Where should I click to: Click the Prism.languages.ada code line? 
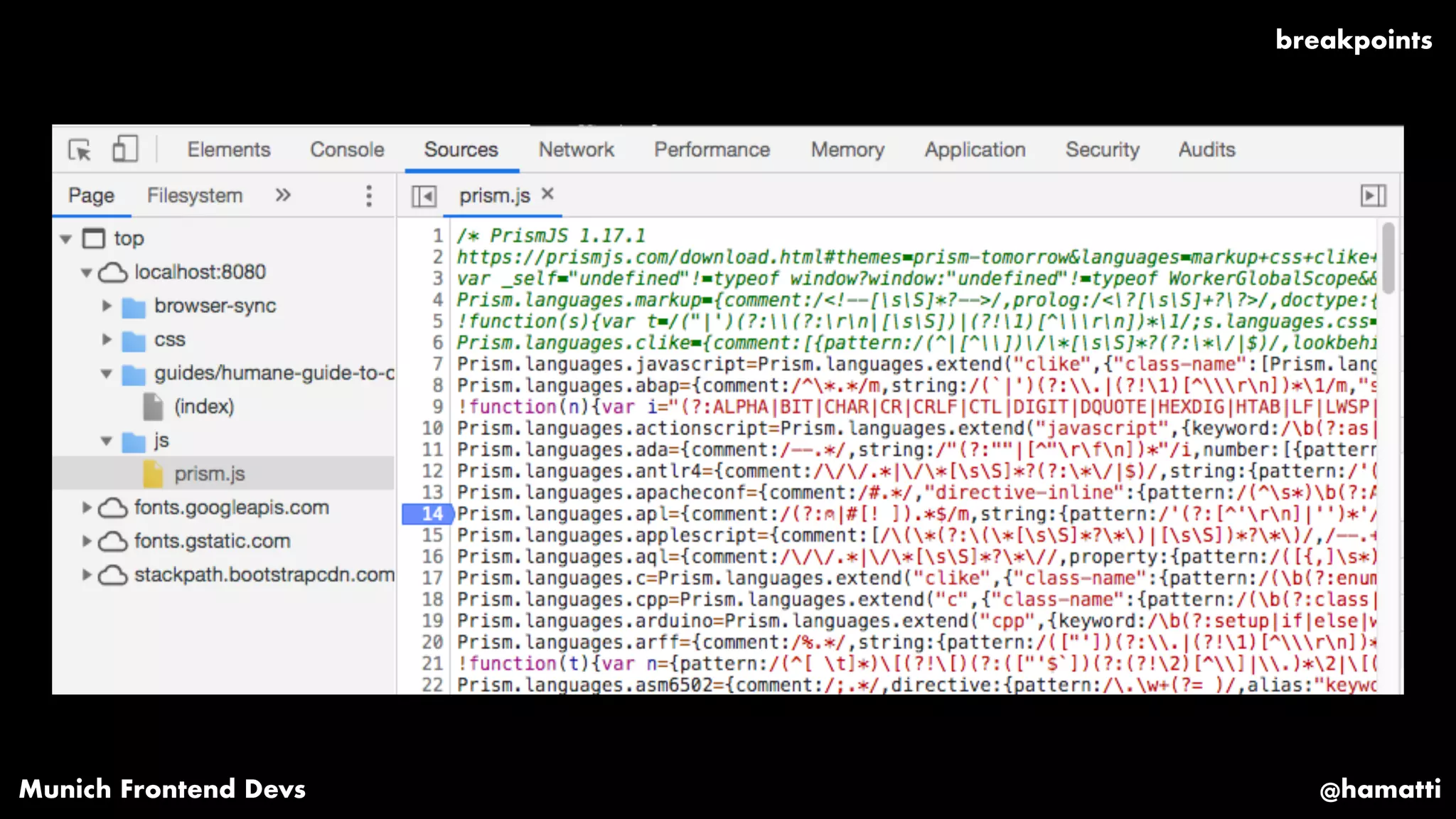pos(917,450)
